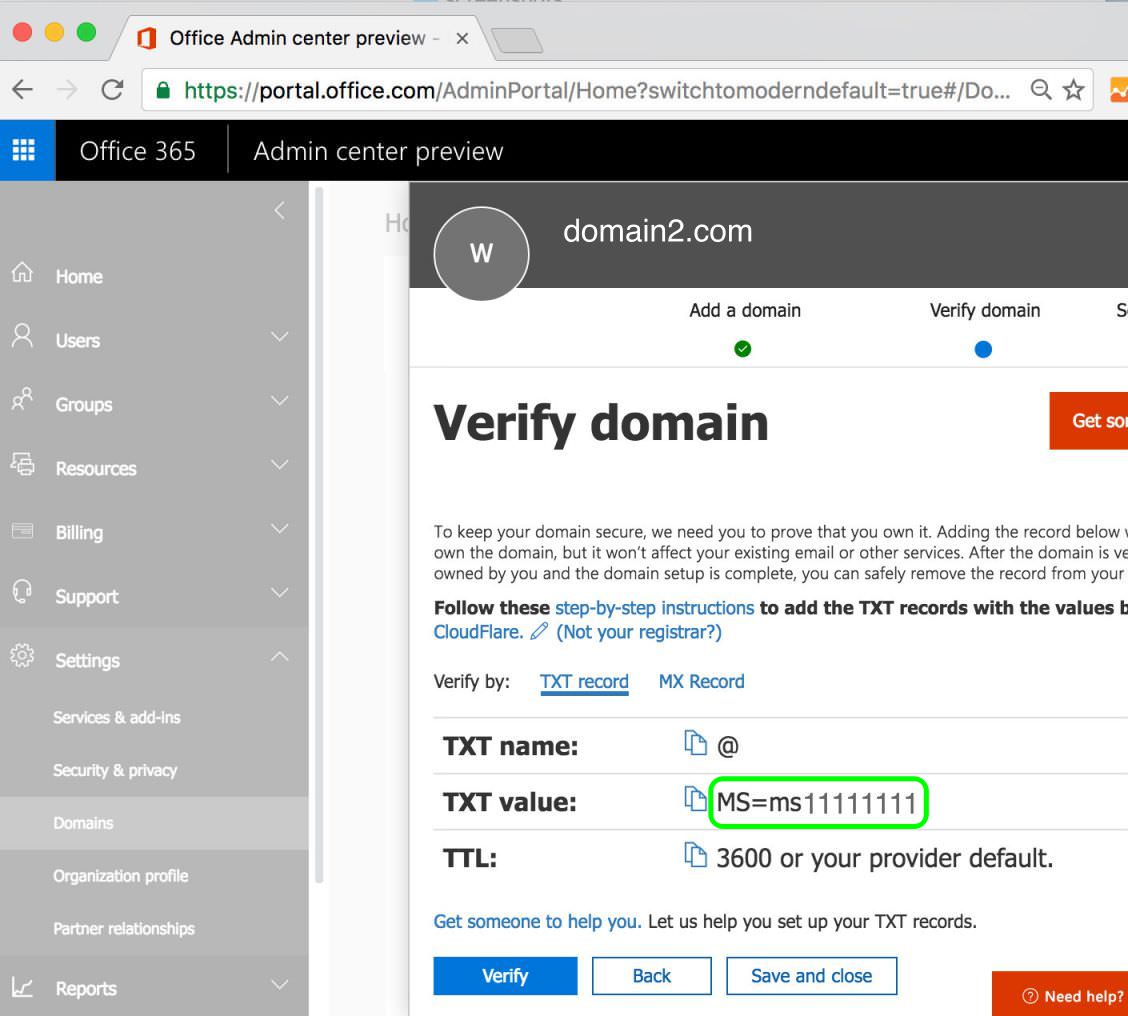Click the Admin center preview header text
Screen dimensions: 1128x1016
click(x=378, y=151)
